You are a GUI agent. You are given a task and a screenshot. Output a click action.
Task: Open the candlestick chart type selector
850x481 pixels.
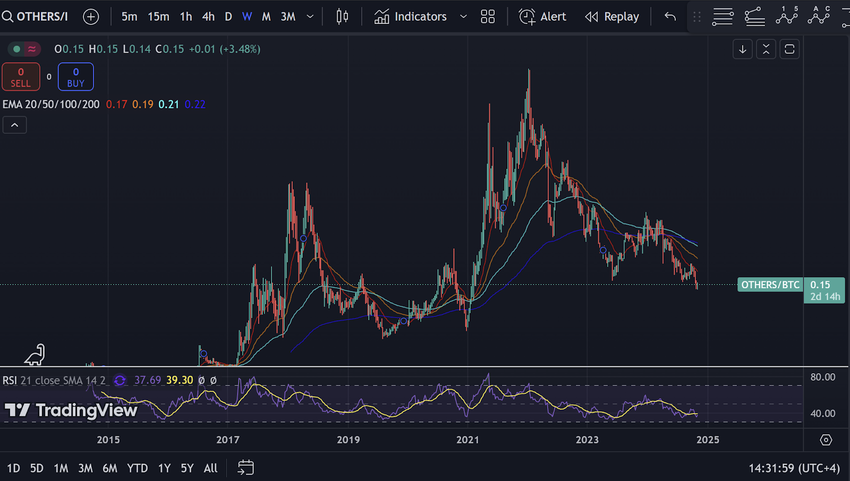[x=343, y=17]
